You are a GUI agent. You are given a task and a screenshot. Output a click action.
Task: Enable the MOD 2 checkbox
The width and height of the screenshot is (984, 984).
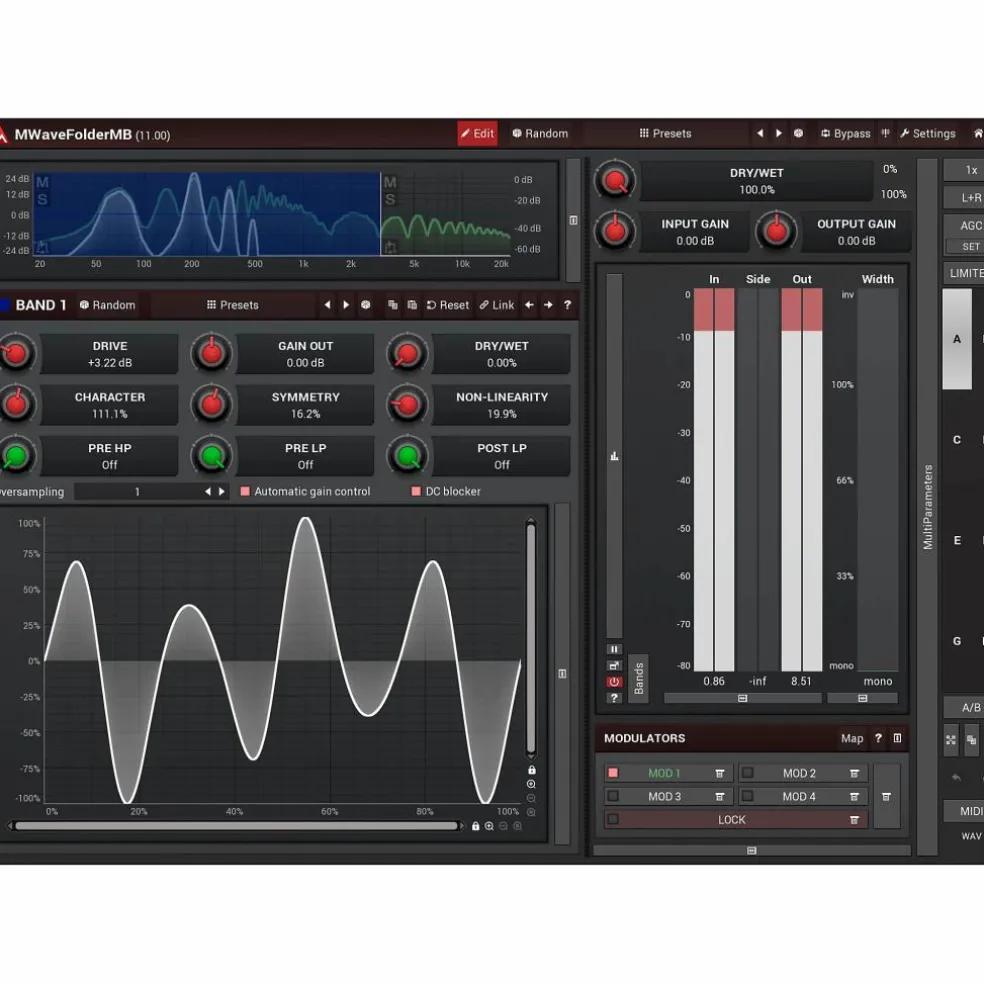pyautogui.click(x=747, y=773)
